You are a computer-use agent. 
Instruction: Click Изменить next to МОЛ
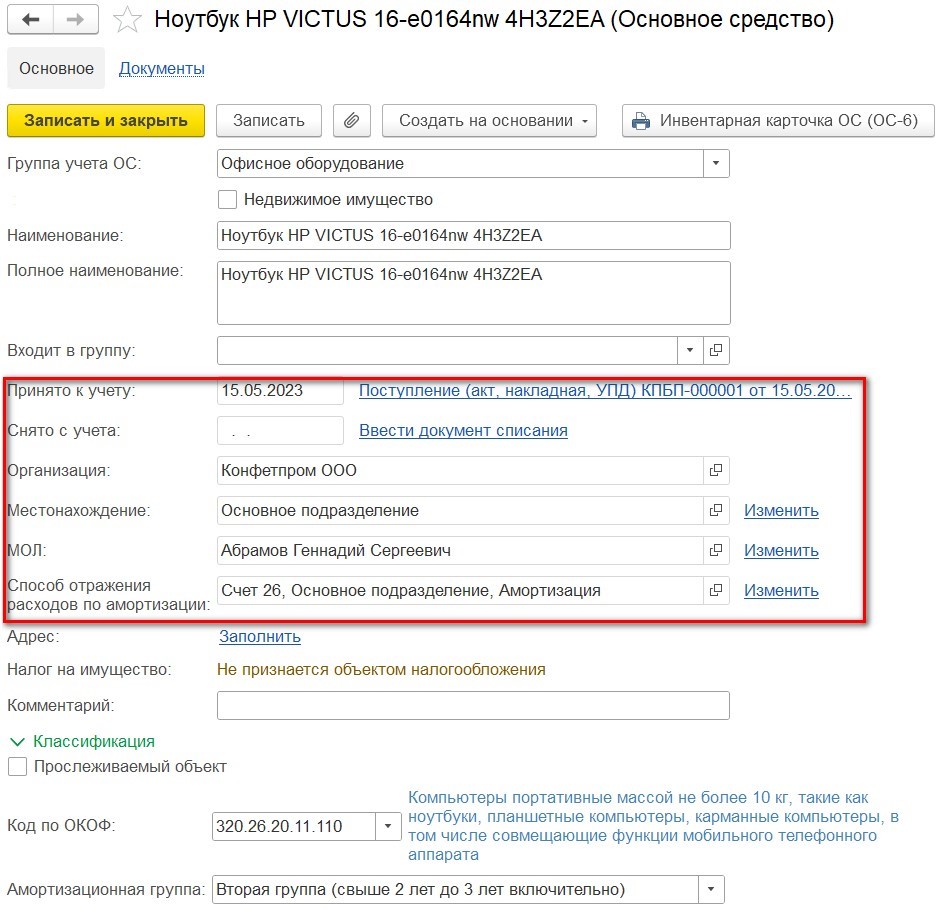click(x=781, y=550)
